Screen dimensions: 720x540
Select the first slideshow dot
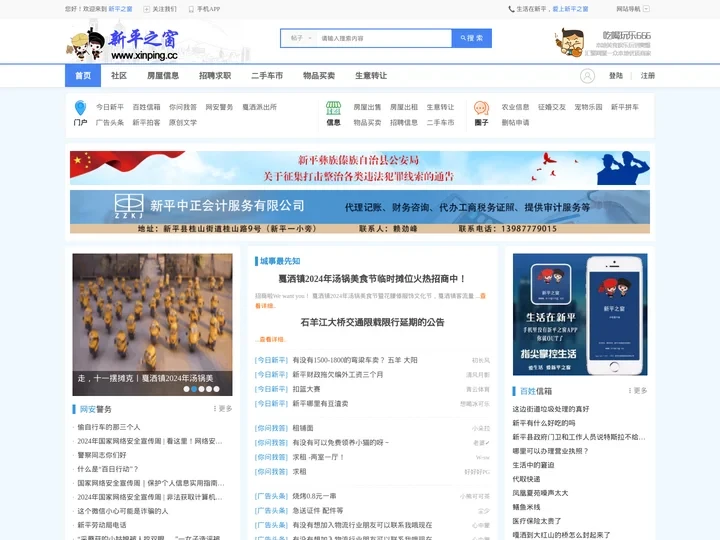[186, 389]
